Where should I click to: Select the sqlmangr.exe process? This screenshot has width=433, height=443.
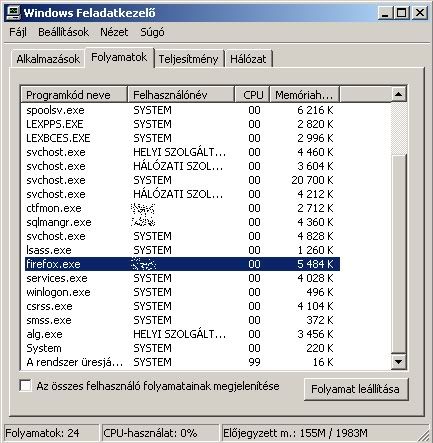(182, 222)
